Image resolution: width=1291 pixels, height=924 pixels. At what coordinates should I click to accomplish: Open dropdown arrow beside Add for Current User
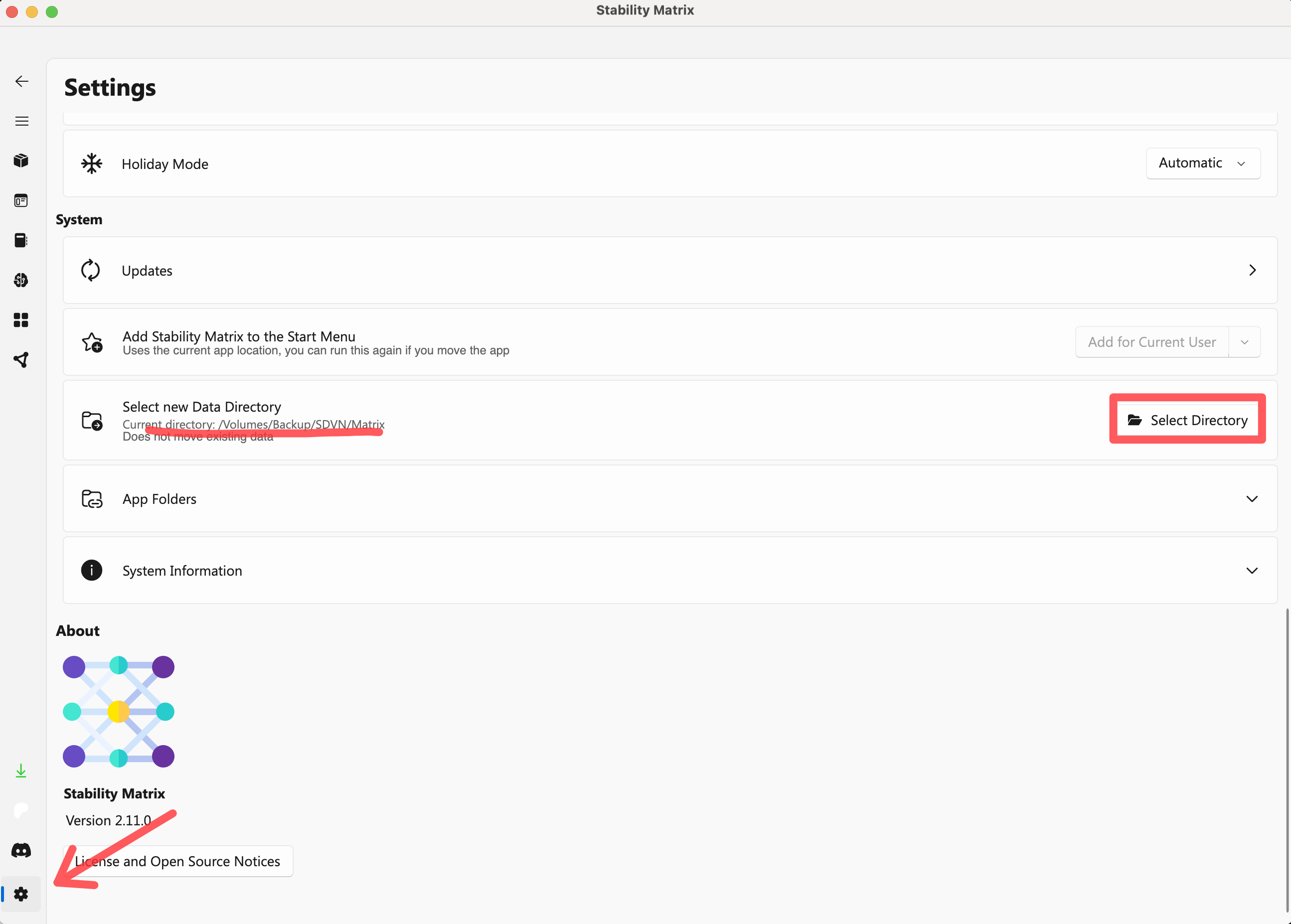(x=1244, y=342)
